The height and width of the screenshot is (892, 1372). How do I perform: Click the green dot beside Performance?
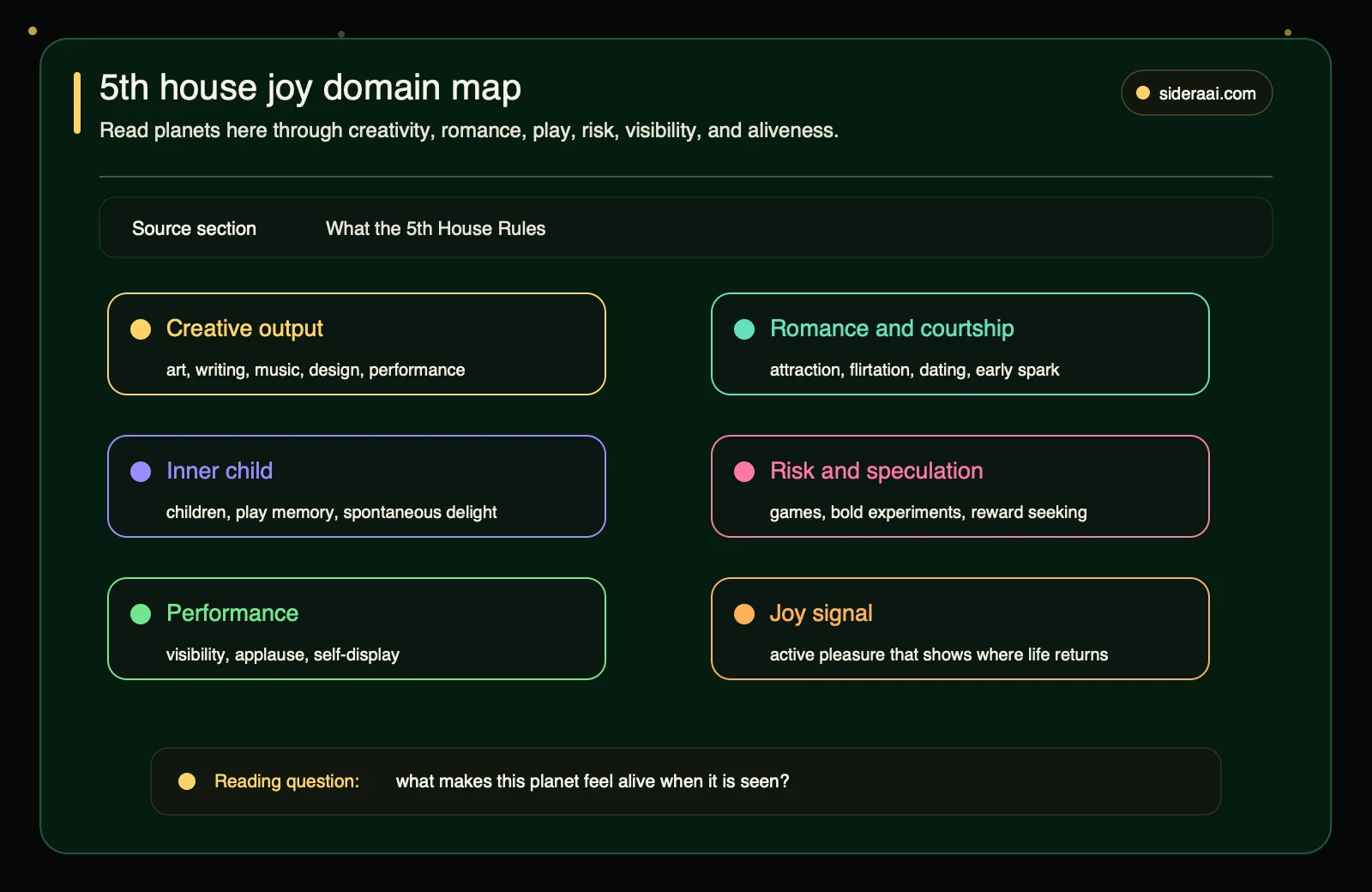pyautogui.click(x=141, y=614)
